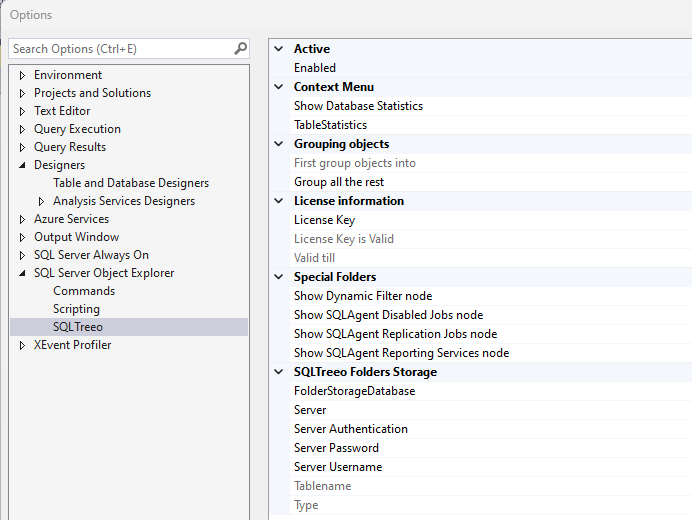Image resolution: width=692 pixels, height=520 pixels.
Task: Expand the Azure Services node
Action: pyautogui.click(x=23, y=219)
